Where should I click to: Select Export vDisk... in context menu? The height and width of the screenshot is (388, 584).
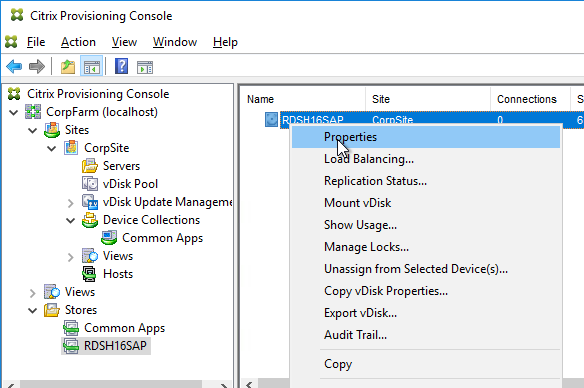coord(426,313)
